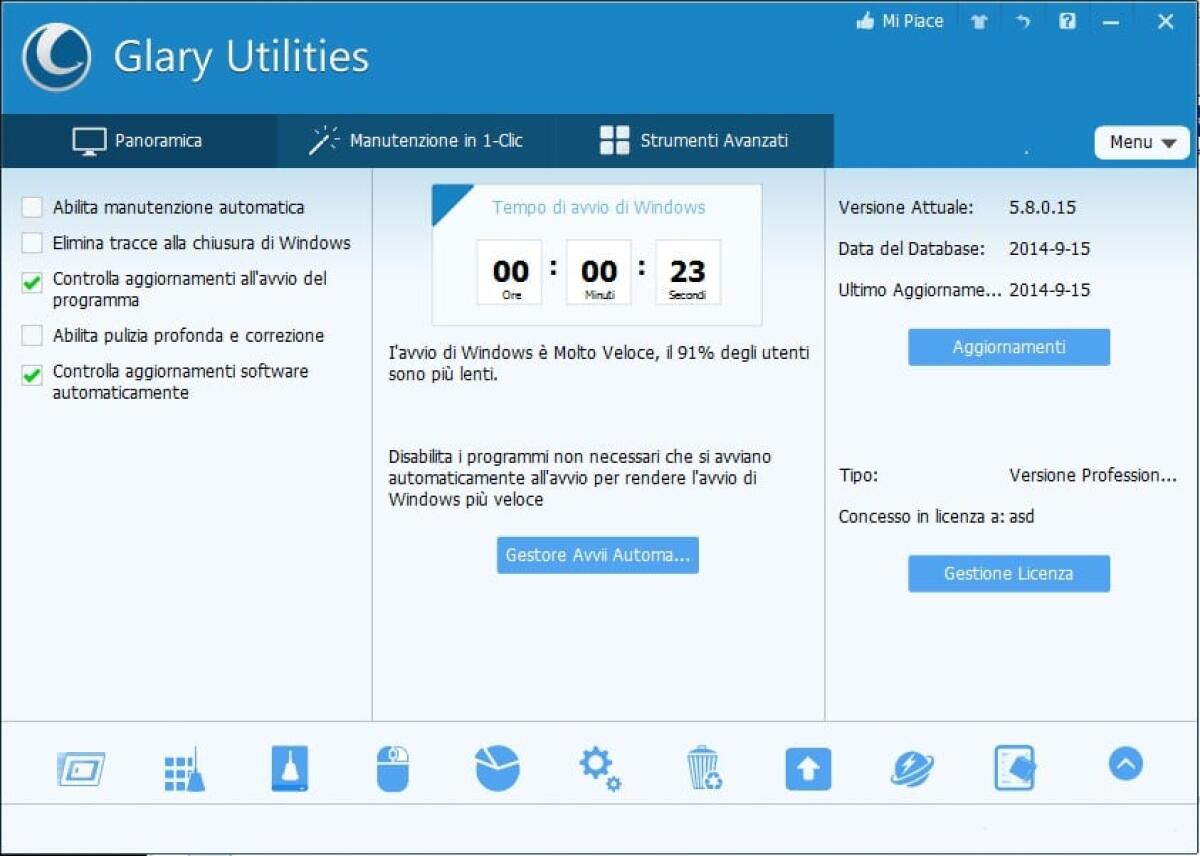
Task: Open the disk cleanup brush tool
Action: point(289,768)
